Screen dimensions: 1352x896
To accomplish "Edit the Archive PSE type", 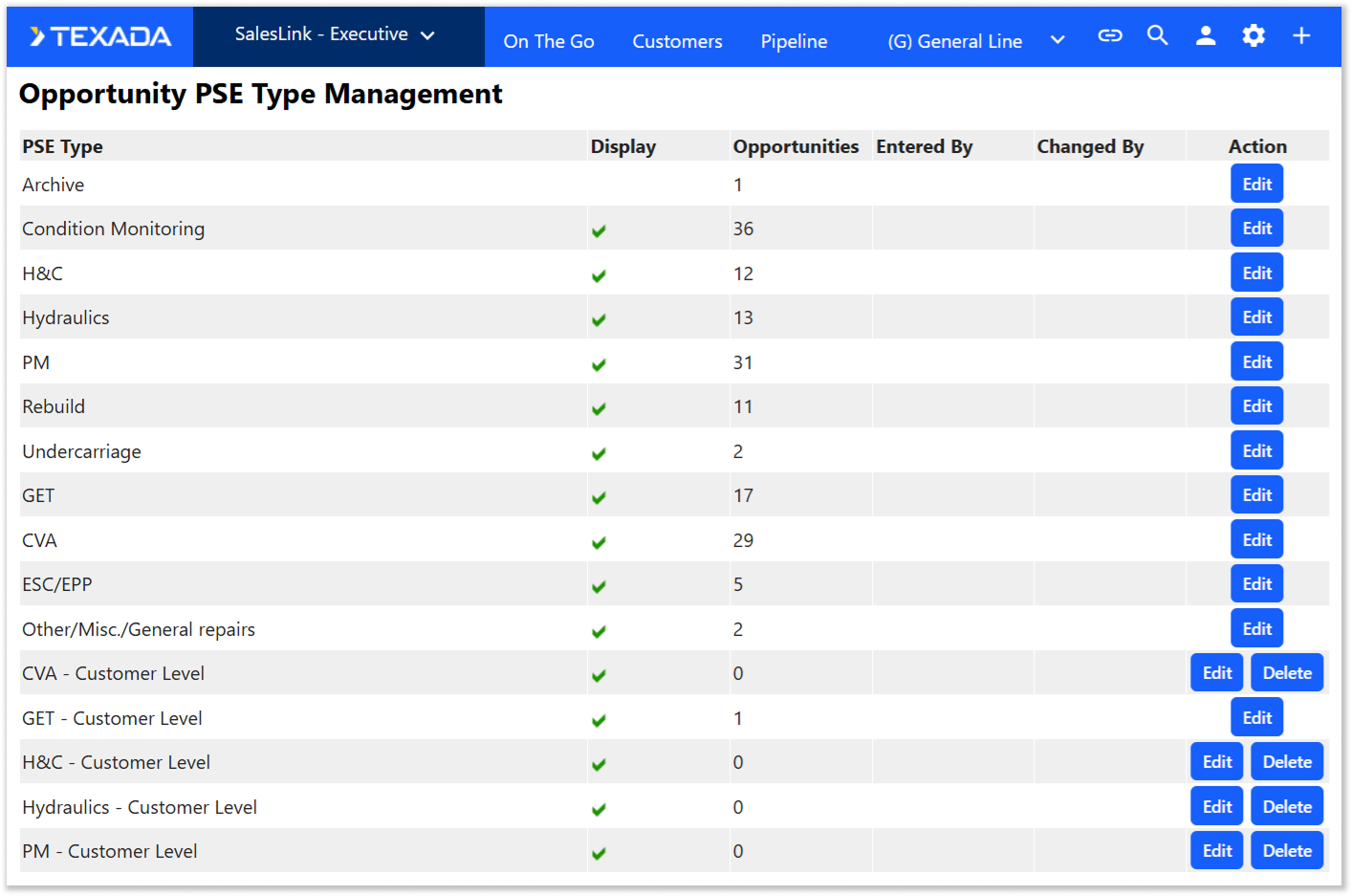I will coord(1256,185).
